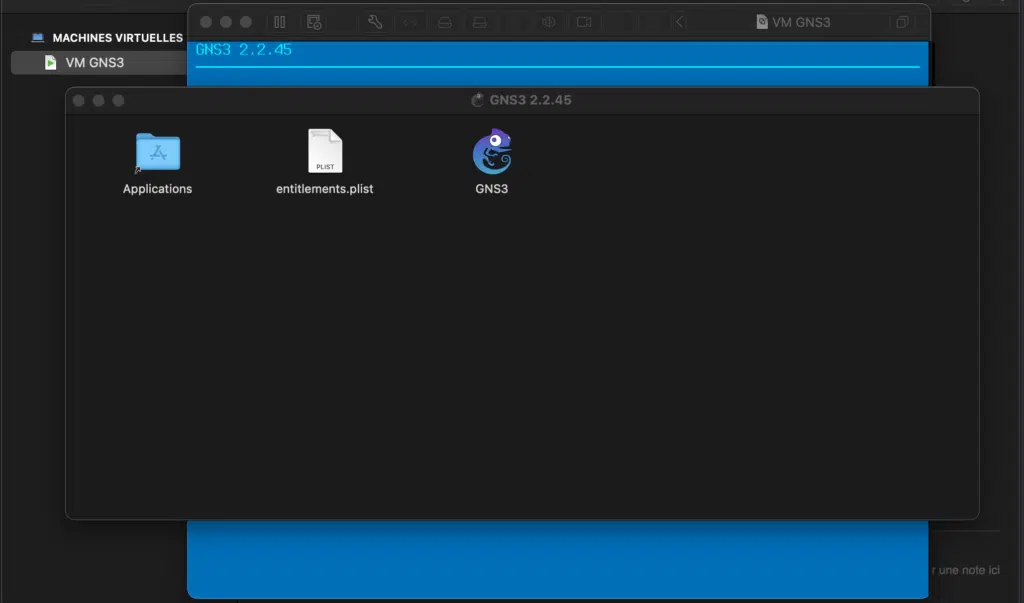This screenshot has width=1024, height=603.
Task: Minimize the GNS3 2.2.45 Finder window
Action: 98,101
